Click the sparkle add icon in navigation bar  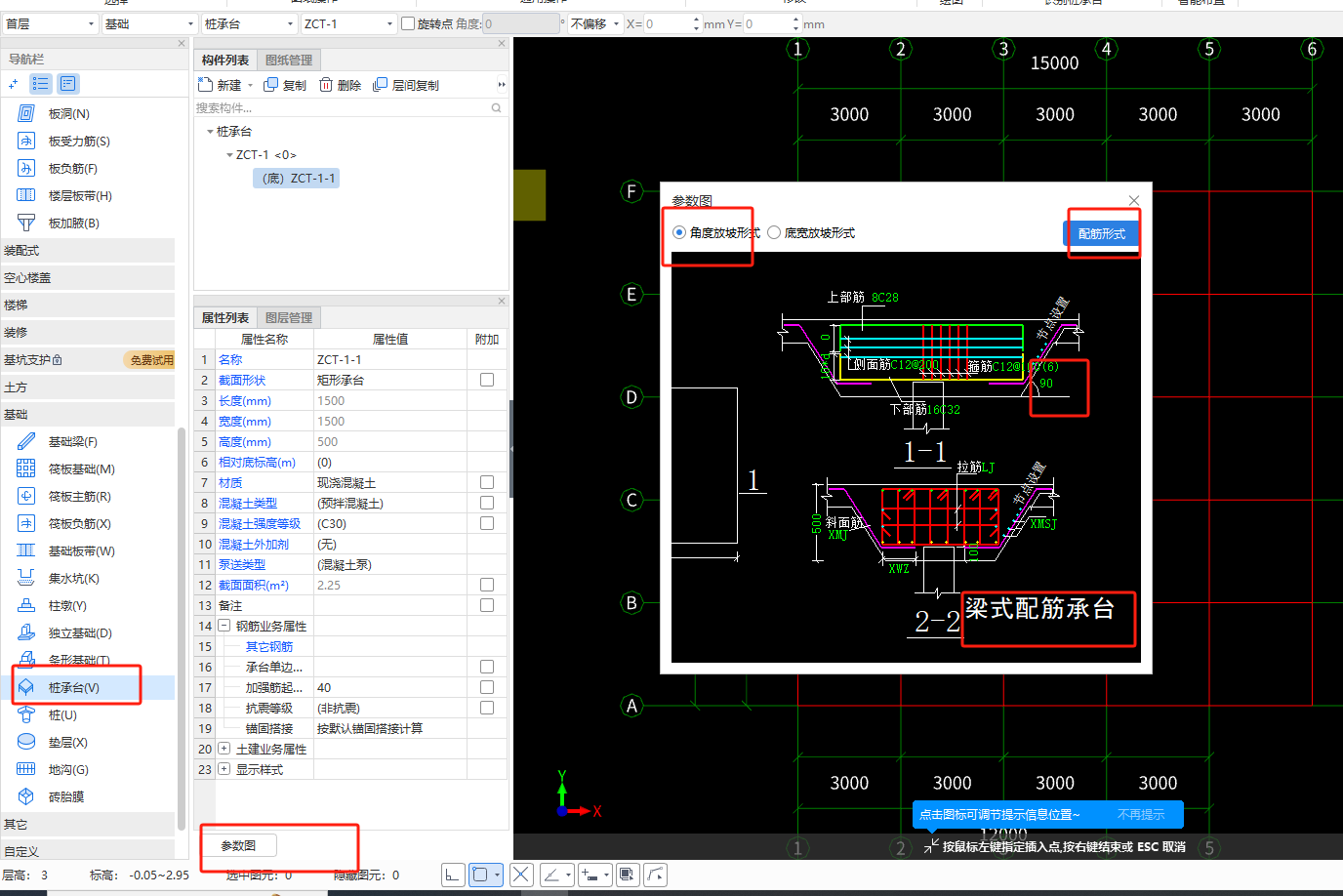click(x=14, y=84)
